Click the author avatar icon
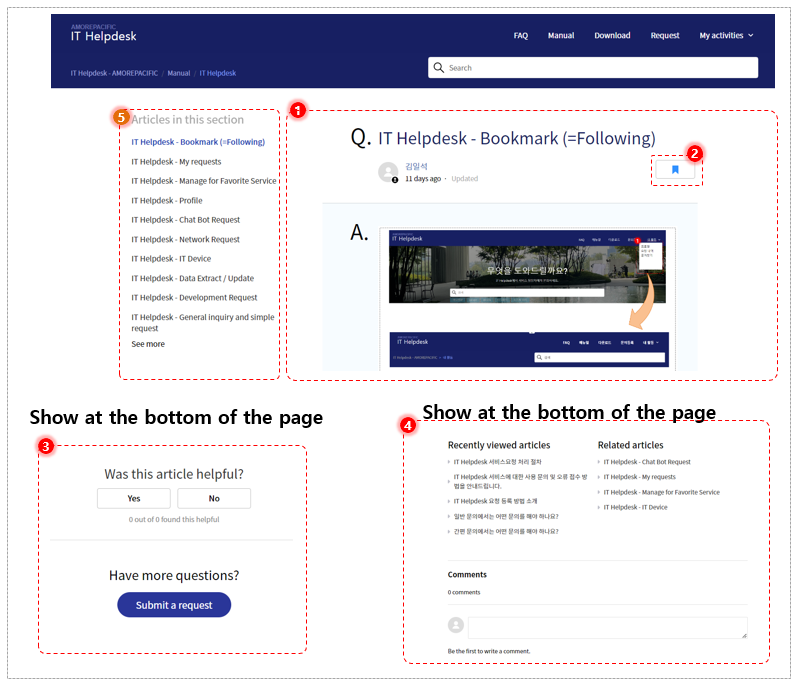800x686 pixels. pyautogui.click(x=388, y=172)
